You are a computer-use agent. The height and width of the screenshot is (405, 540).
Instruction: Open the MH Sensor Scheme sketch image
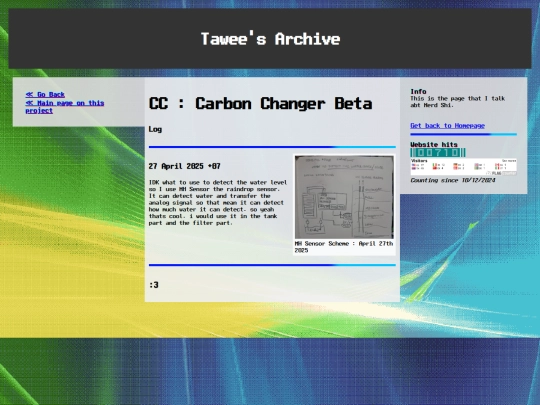coord(344,197)
